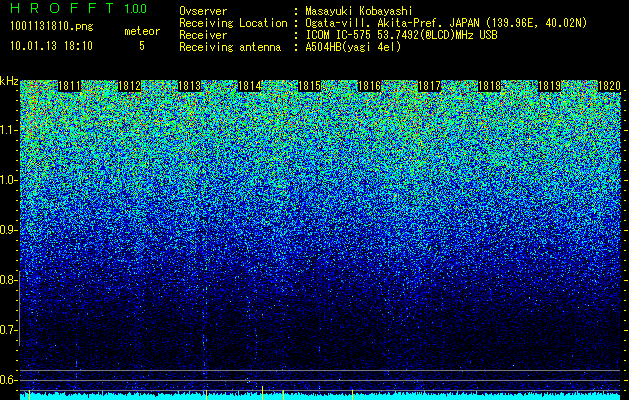Click the 0.9 frequency axis label
This screenshot has height=400, width=629.
pos(9,230)
